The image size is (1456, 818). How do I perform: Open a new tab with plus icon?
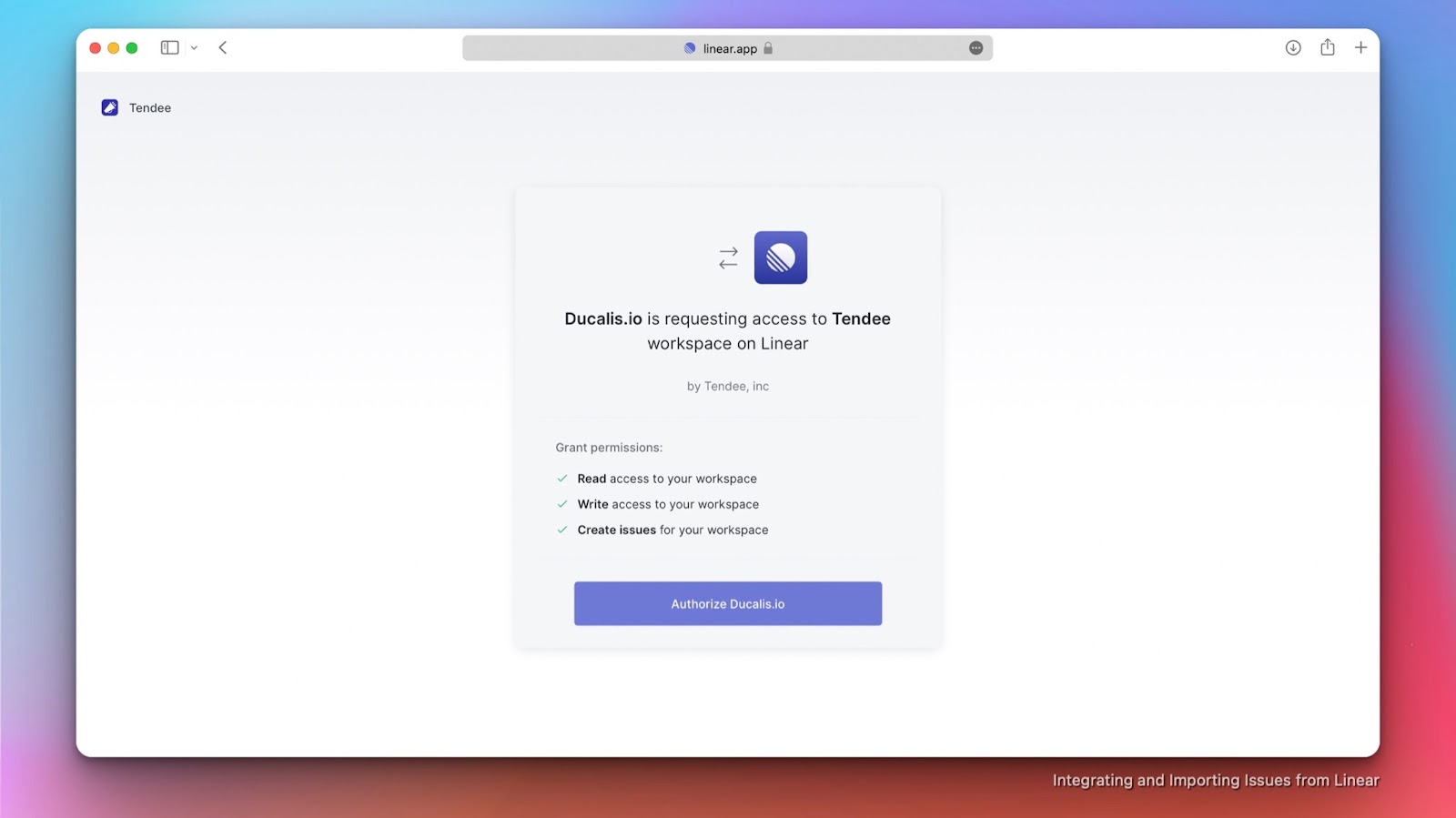pyautogui.click(x=1360, y=47)
